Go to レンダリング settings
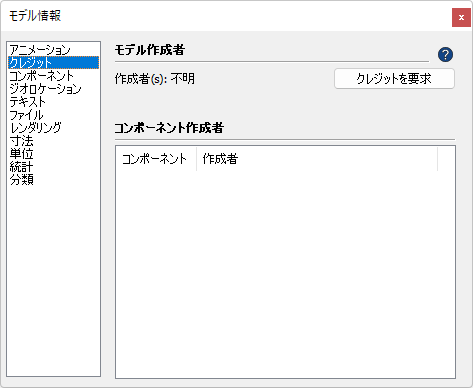 53,128
